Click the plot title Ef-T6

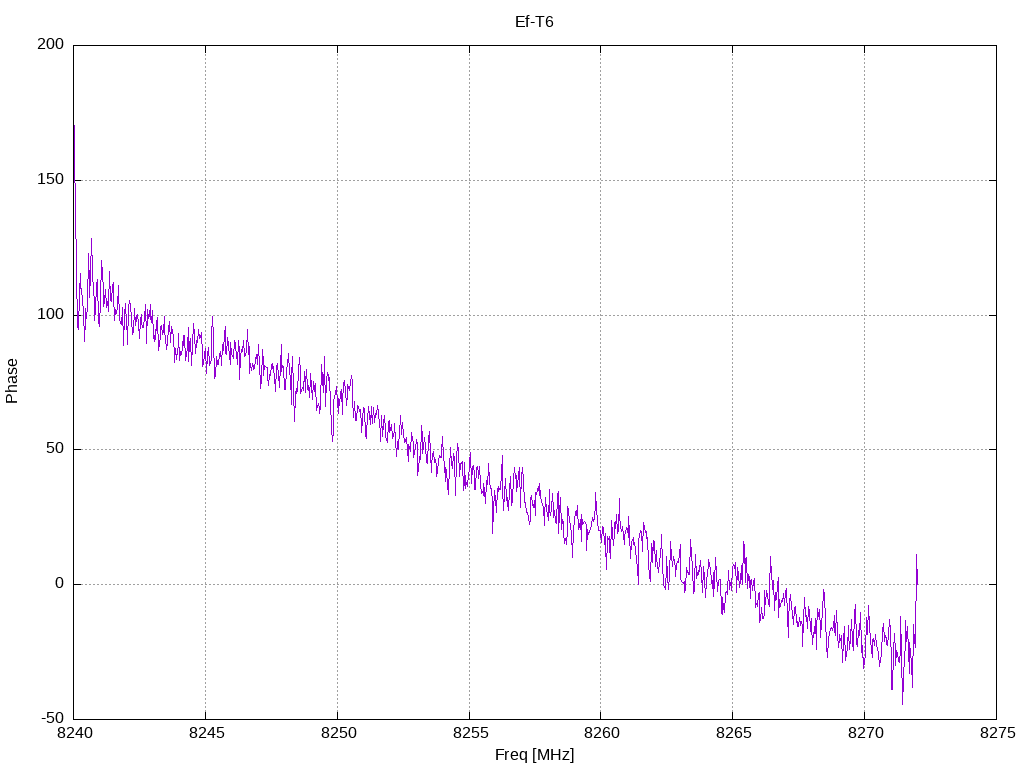pos(534,22)
